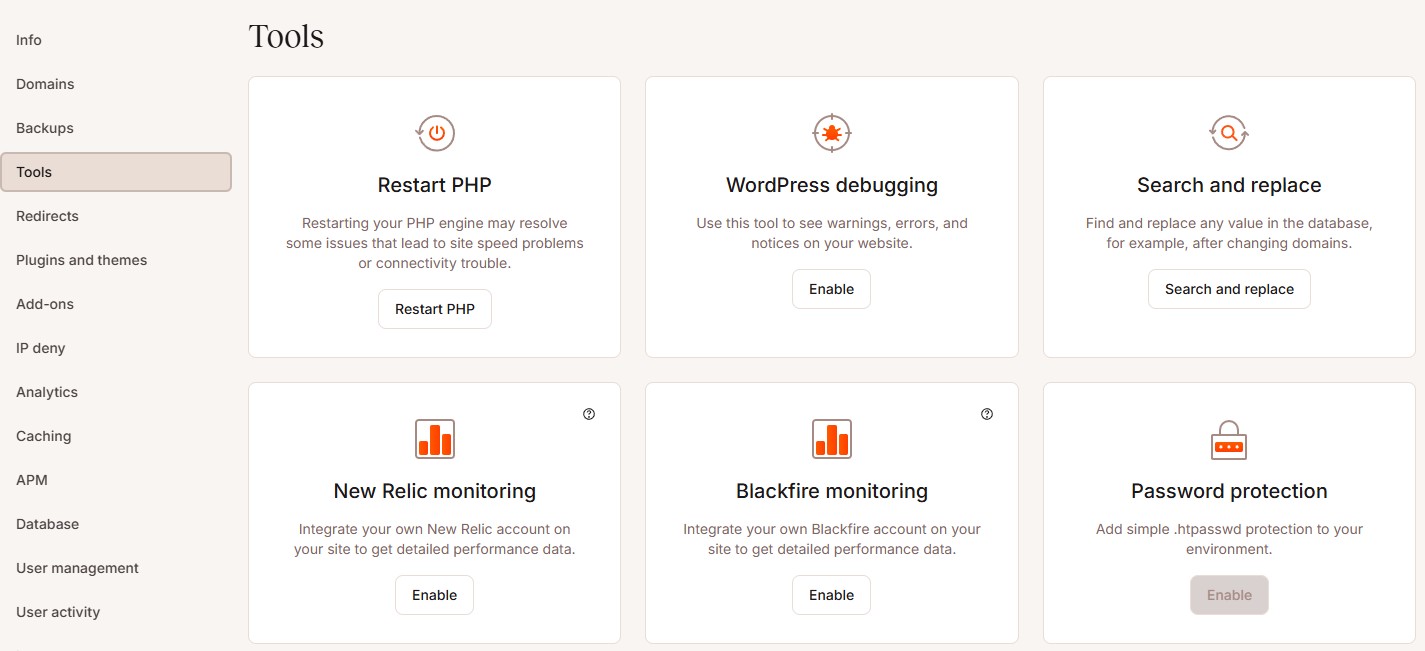Viewport: 1425px width, 651px height.
Task: Click the Password protection title
Action: click(x=1229, y=491)
